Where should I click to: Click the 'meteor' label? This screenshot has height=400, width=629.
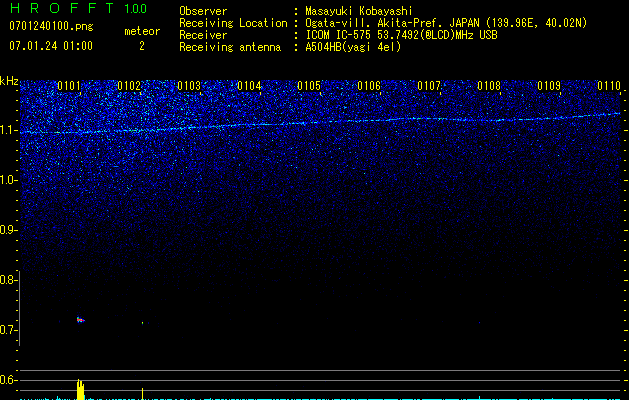[x=142, y=31]
